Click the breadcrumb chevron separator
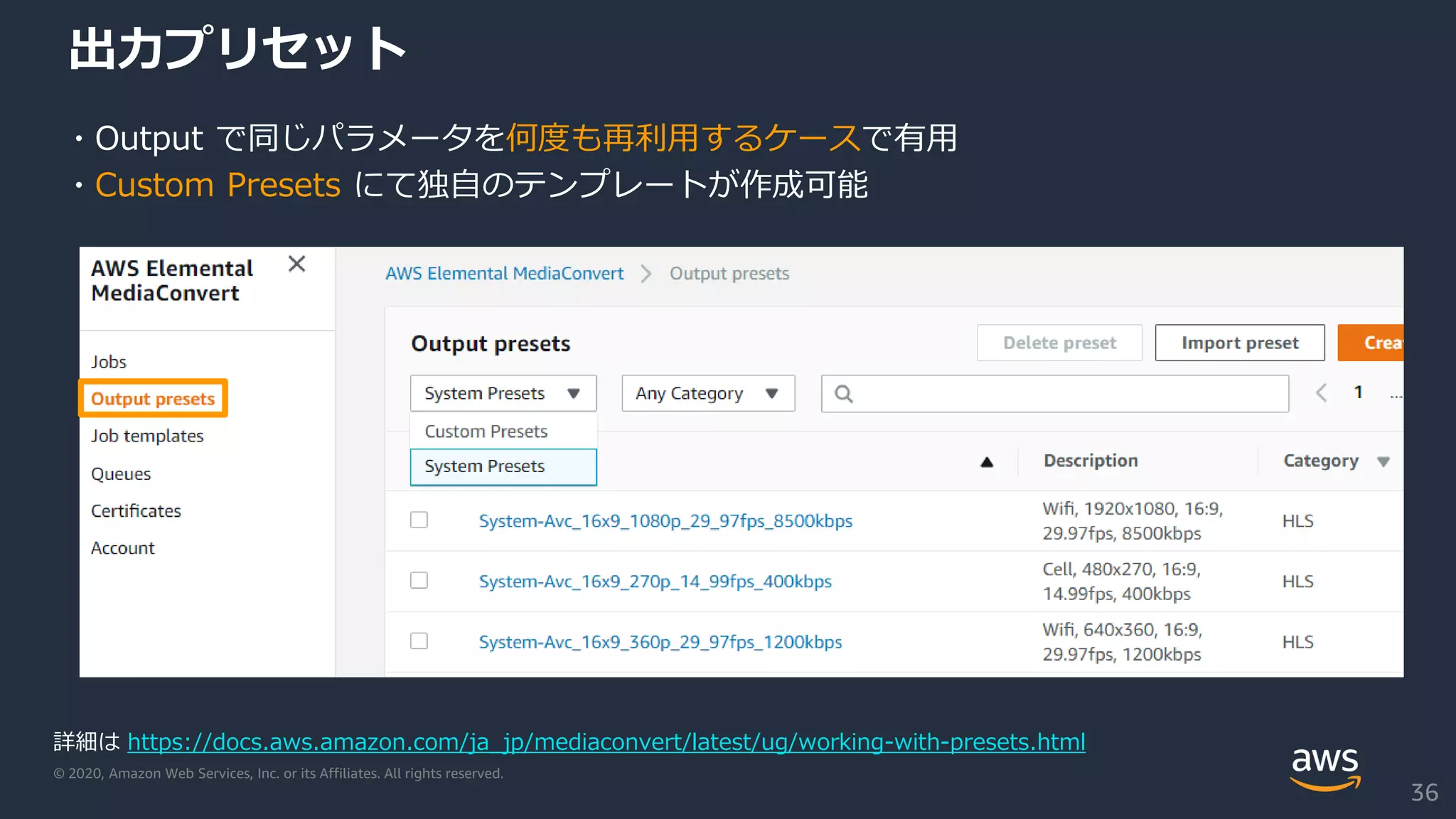 [646, 274]
